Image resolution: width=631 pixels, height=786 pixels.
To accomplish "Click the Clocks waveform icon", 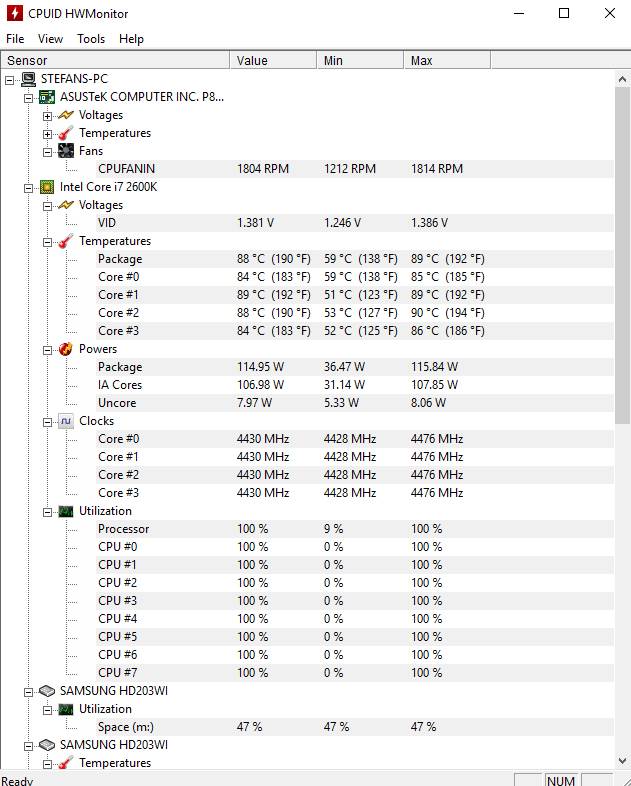I will [x=66, y=421].
